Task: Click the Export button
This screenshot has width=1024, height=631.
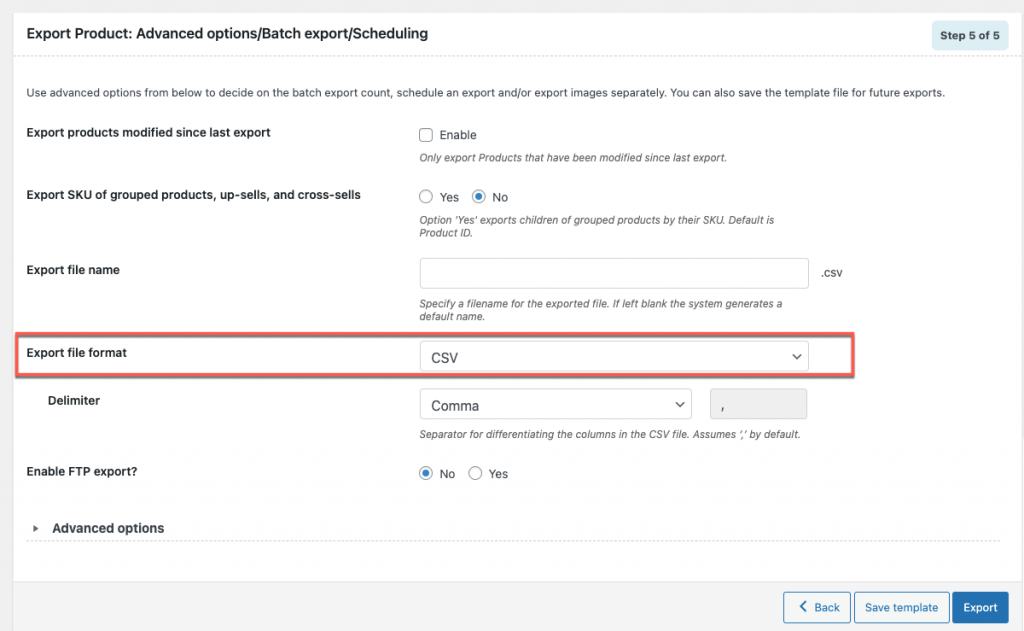Action: pos(980,607)
